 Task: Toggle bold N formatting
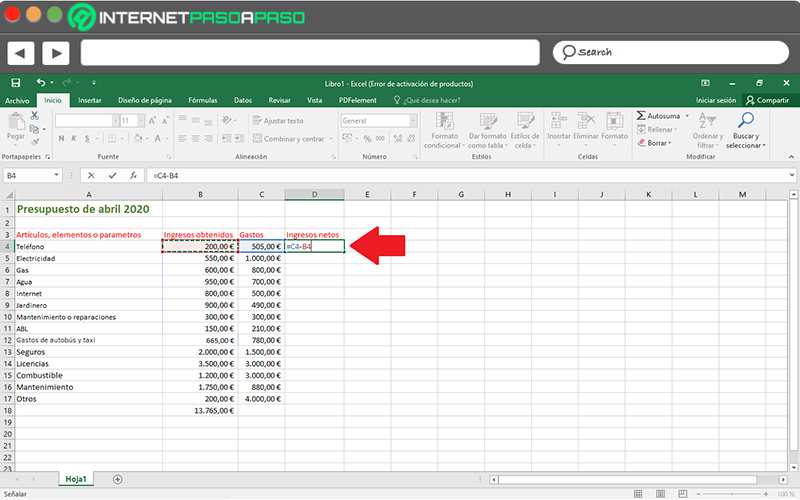click(x=61, y=138)
